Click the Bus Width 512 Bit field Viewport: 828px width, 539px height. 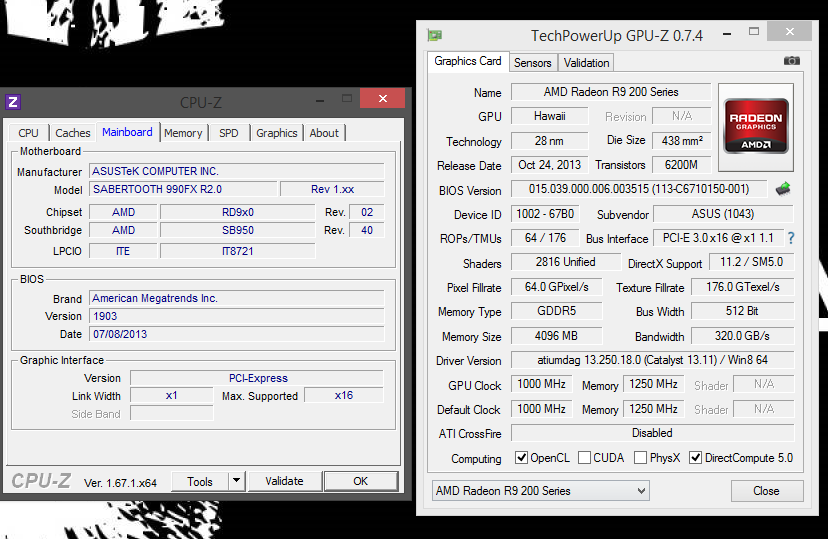pos(742,310)
